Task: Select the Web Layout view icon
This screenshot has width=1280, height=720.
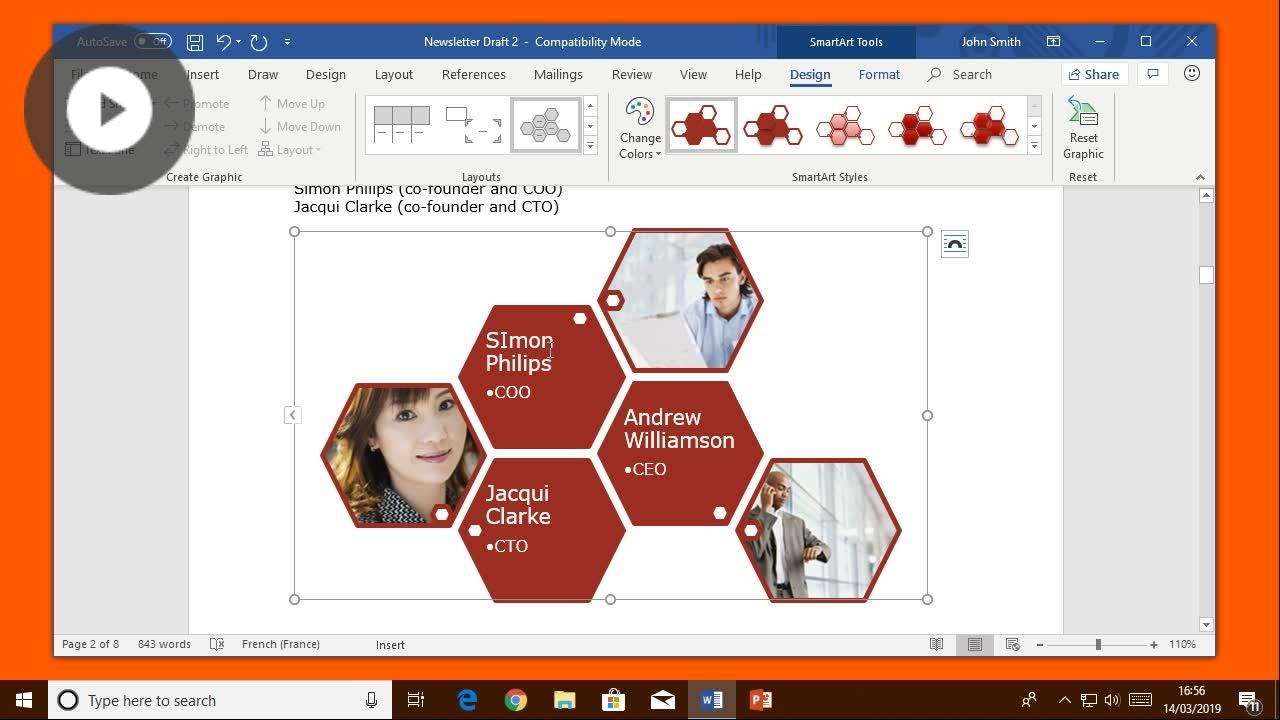Action: 1012,644
